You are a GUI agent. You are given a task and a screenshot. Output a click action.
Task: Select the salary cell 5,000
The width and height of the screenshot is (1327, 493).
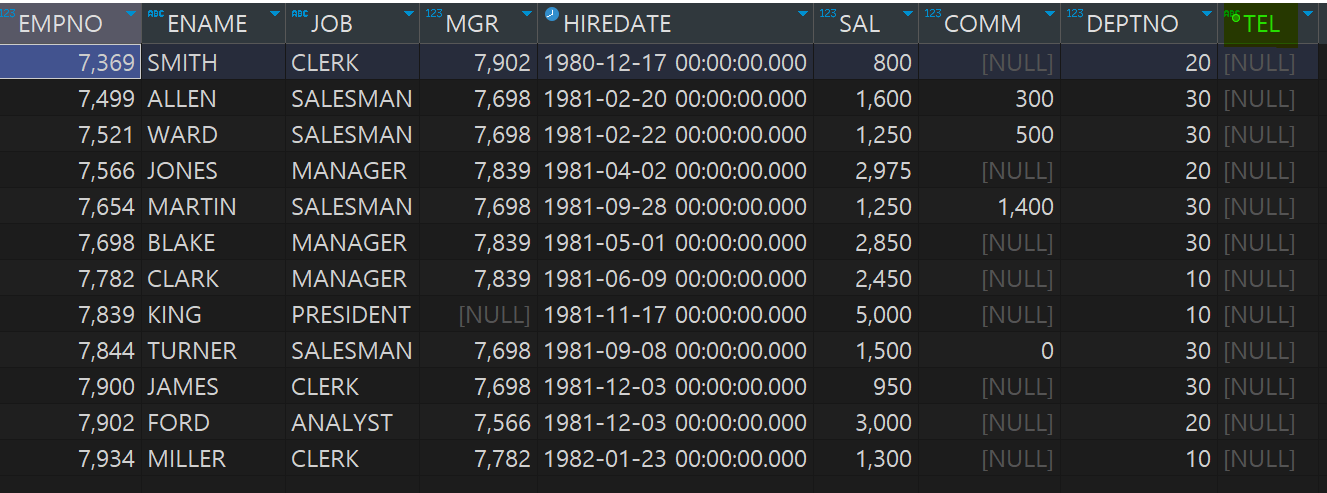(x=866, y=315)
